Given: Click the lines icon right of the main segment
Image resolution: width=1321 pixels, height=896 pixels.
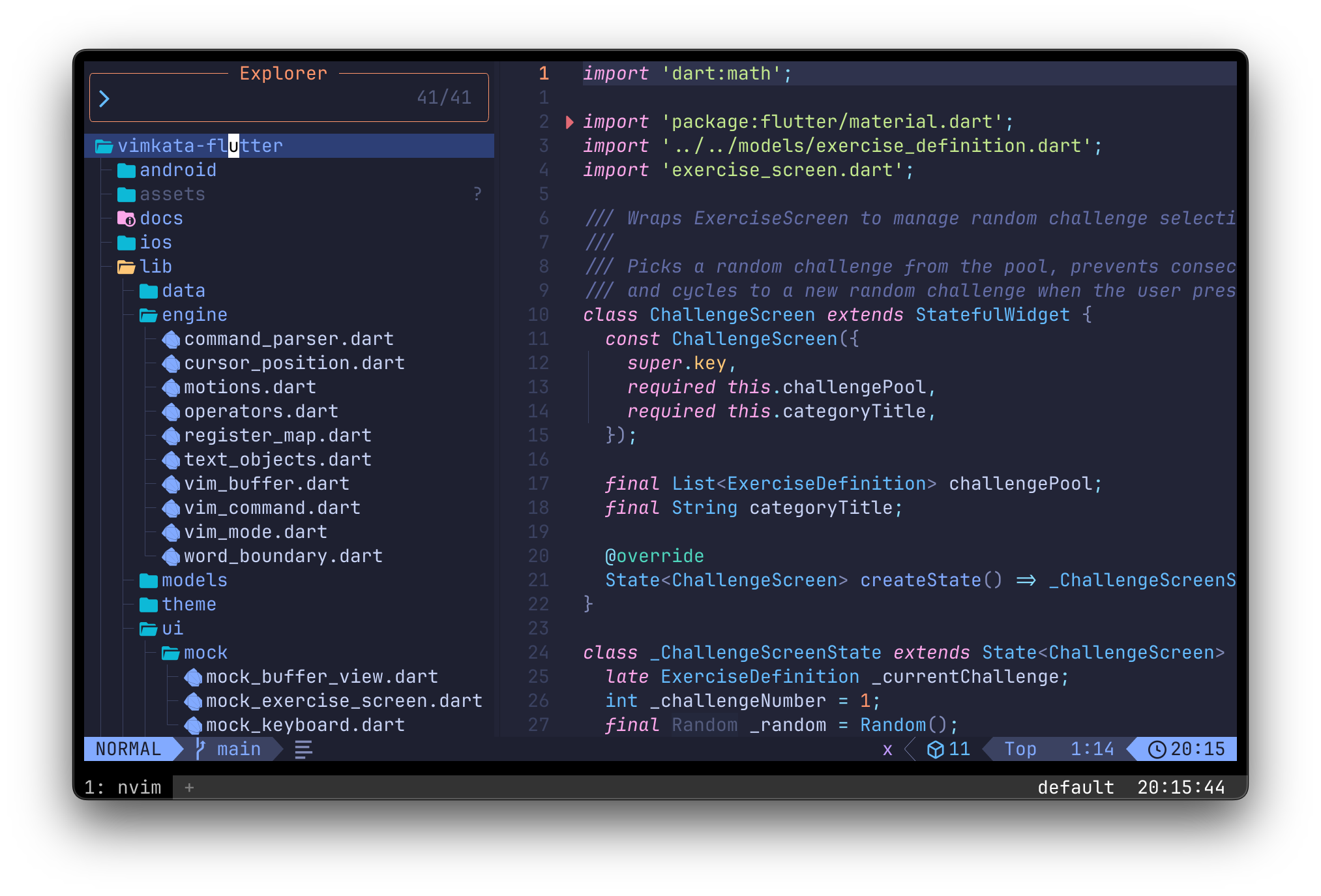Looking at the screenshot, I should 303,749.
